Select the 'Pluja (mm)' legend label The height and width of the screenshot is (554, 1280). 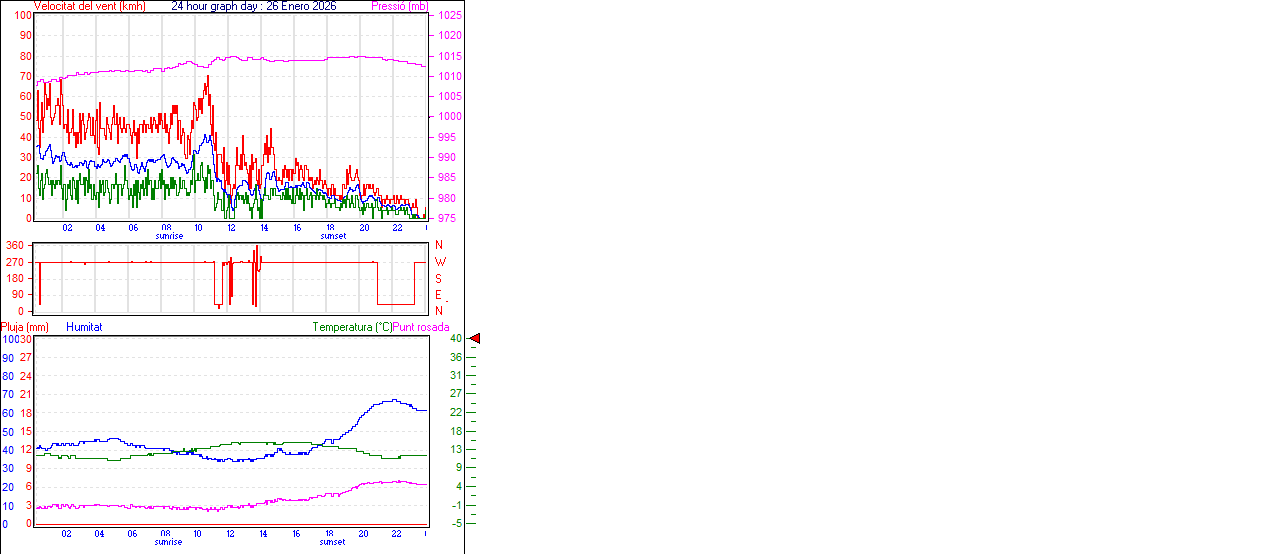pos(25,327)
